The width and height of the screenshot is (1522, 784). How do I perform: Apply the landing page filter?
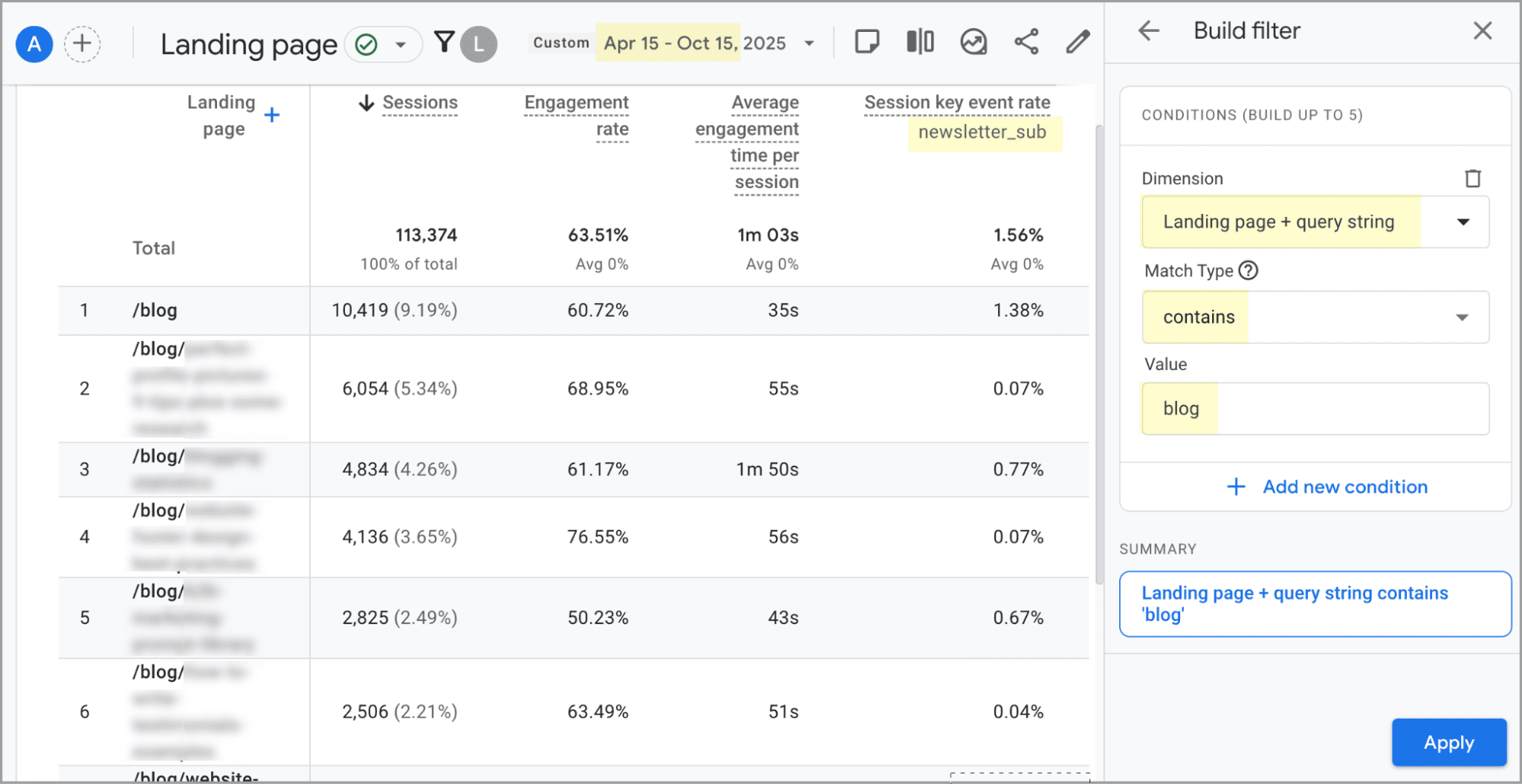click(1448, 742)
